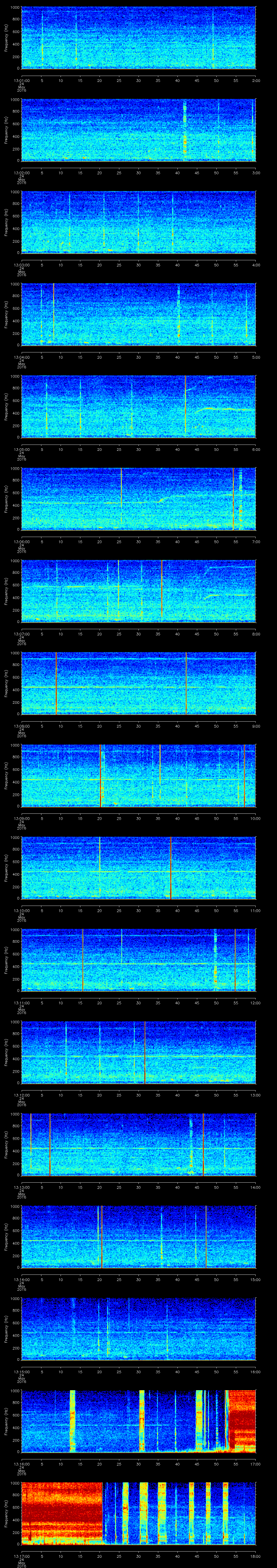Viewport: 277px width, 1568px height.
Task: View the spectrogram panel starting at 13:06:00
Action: [138, 499]
